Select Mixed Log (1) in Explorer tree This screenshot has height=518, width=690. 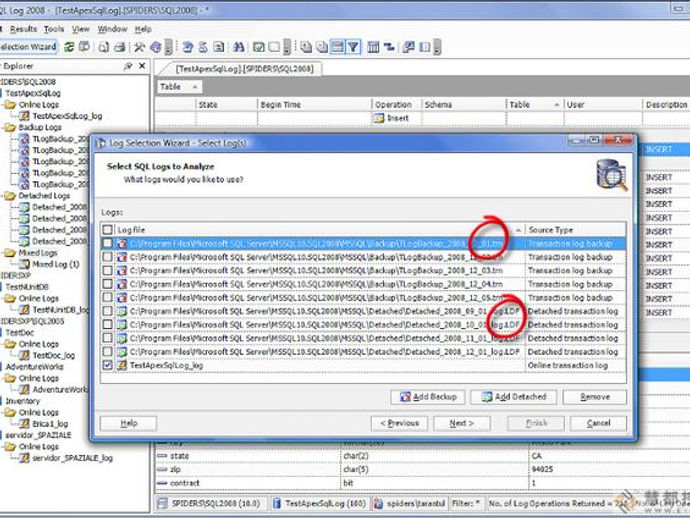pos(56,264)
